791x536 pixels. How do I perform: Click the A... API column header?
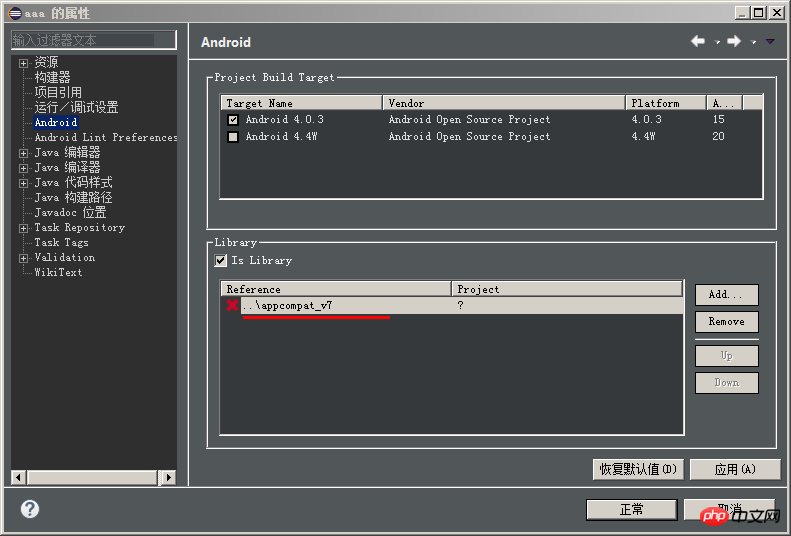pyautogui.click(x=724, y=103)
